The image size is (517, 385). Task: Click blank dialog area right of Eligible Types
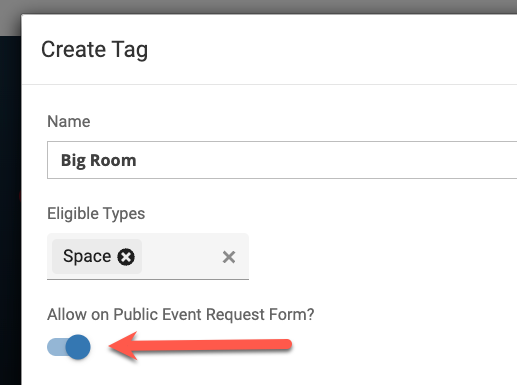[383, 257]
